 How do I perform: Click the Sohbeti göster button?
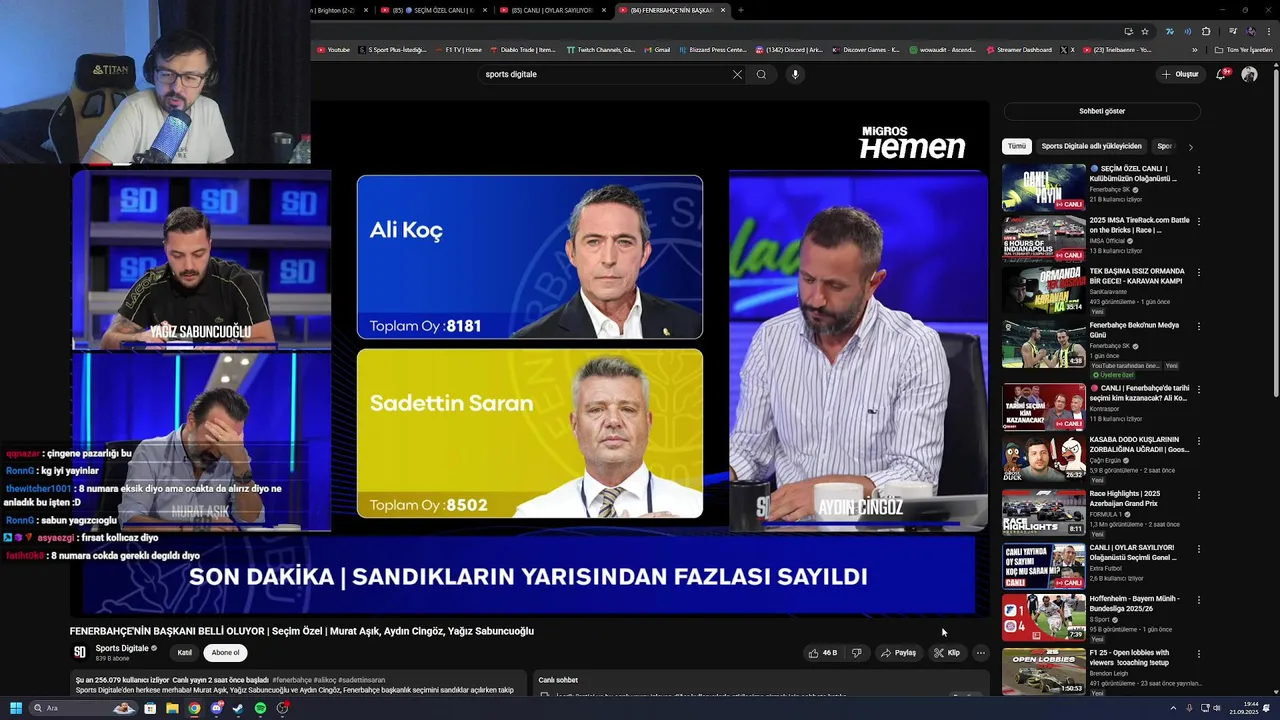pos(1102,111)
